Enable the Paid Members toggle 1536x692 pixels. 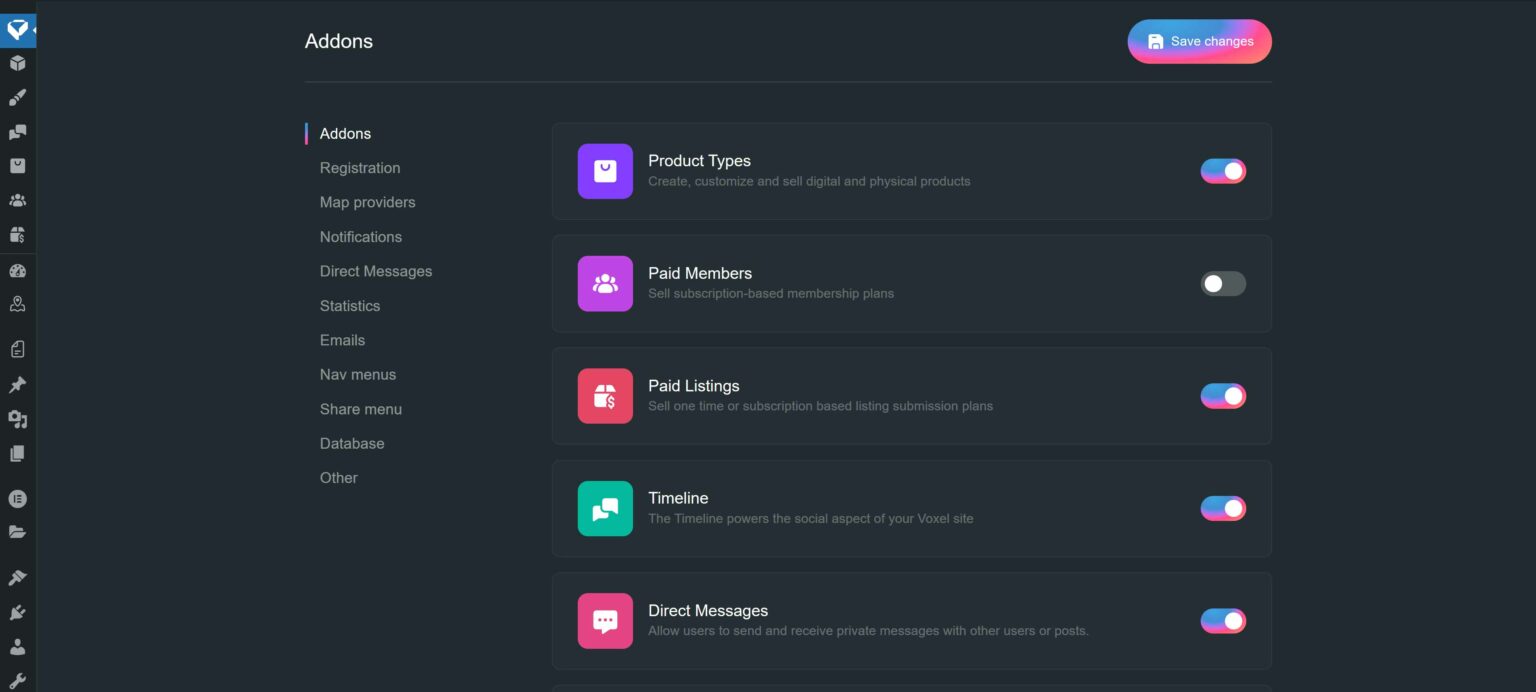pos(1222,283)
